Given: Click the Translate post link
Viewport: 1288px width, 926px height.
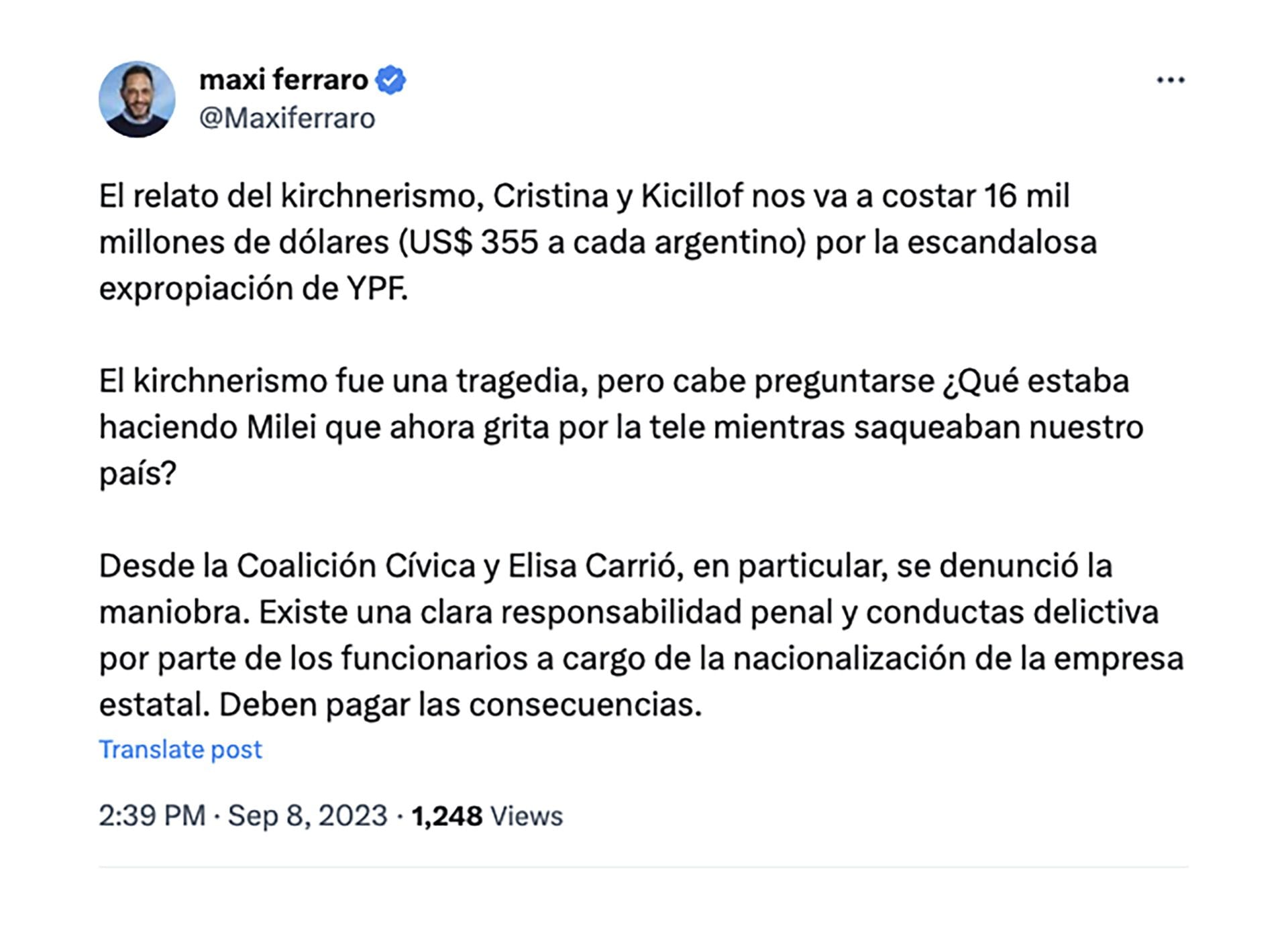Looking at the screenshot, I should tap(180, 749).
